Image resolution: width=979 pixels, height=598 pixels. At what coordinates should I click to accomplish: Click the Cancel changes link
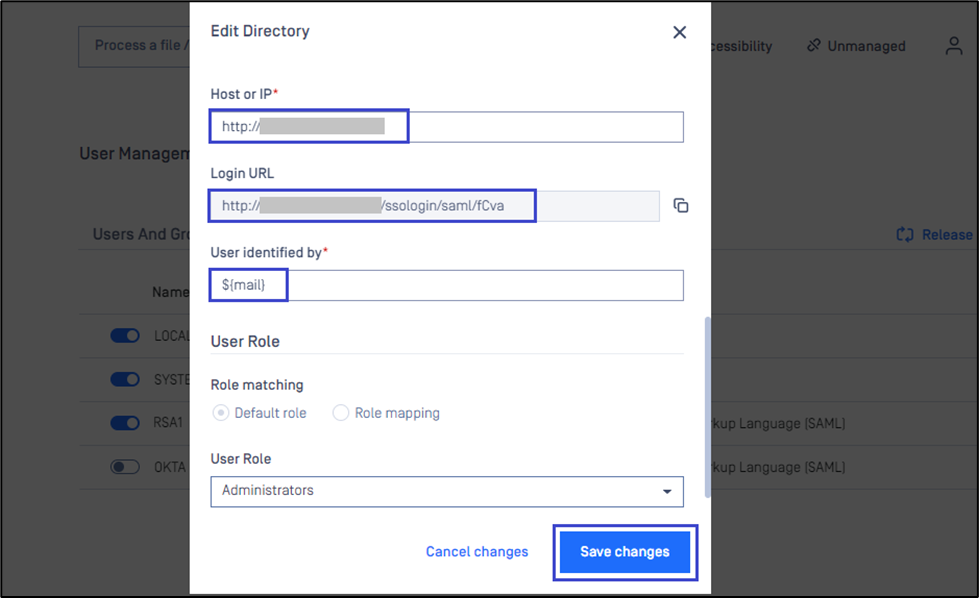pyautogui.click(x=477, y=552)
